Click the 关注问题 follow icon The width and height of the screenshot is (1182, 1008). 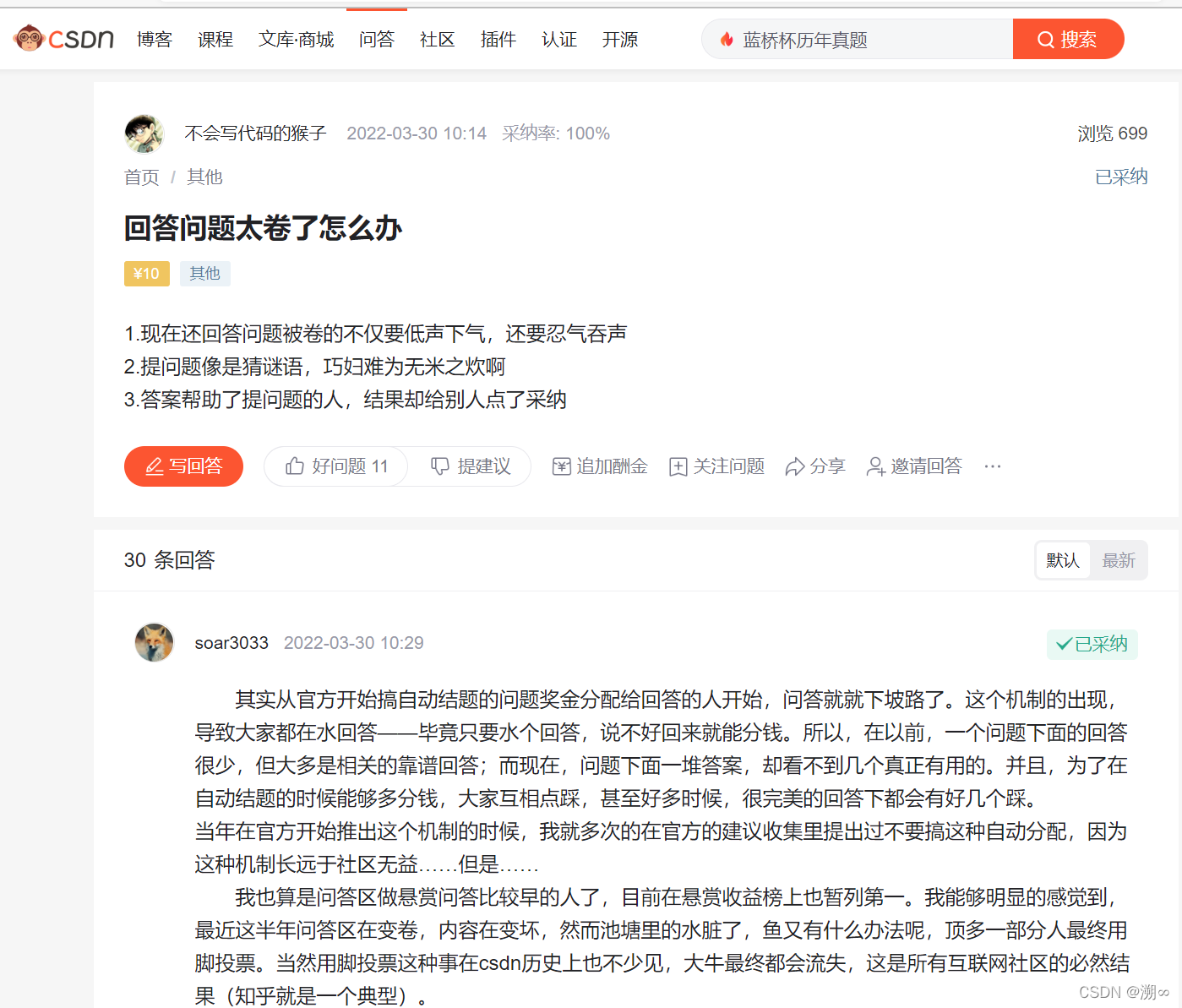coord(678,466)
